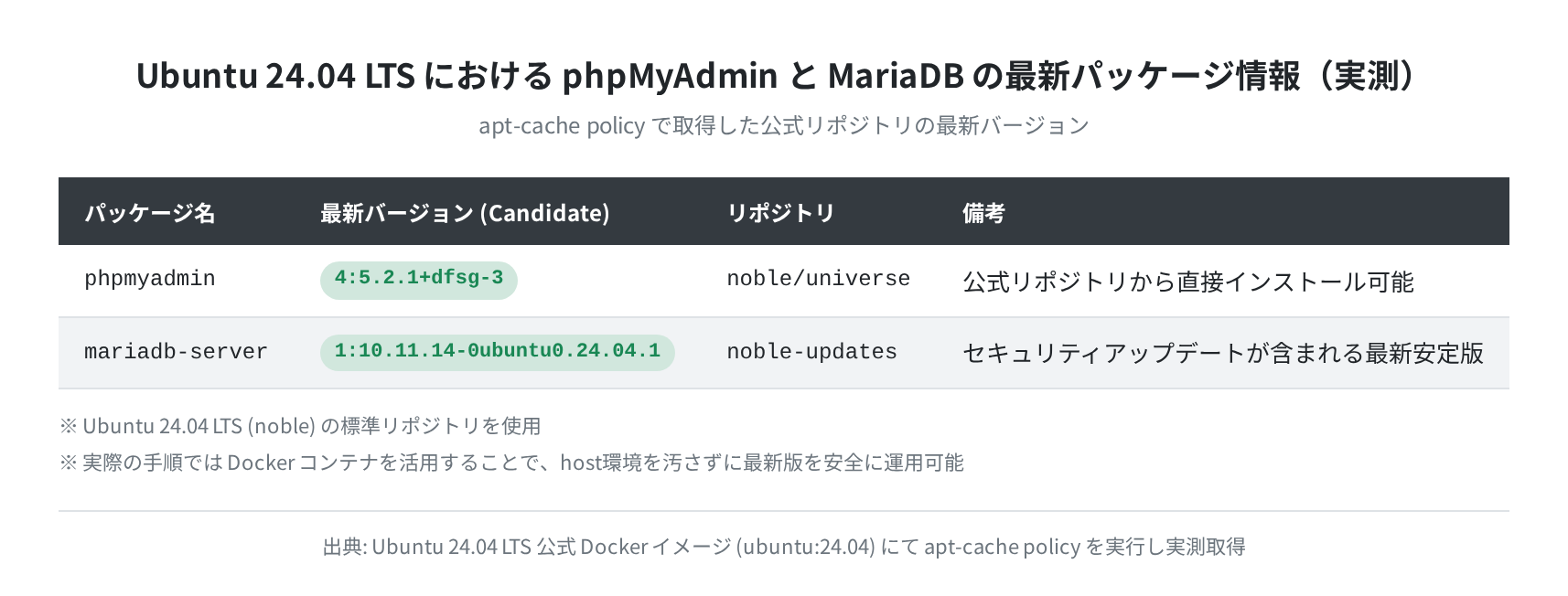Click the リポジトリ column header
Viewport: 1568px width, 596px height.
[780, 213]
